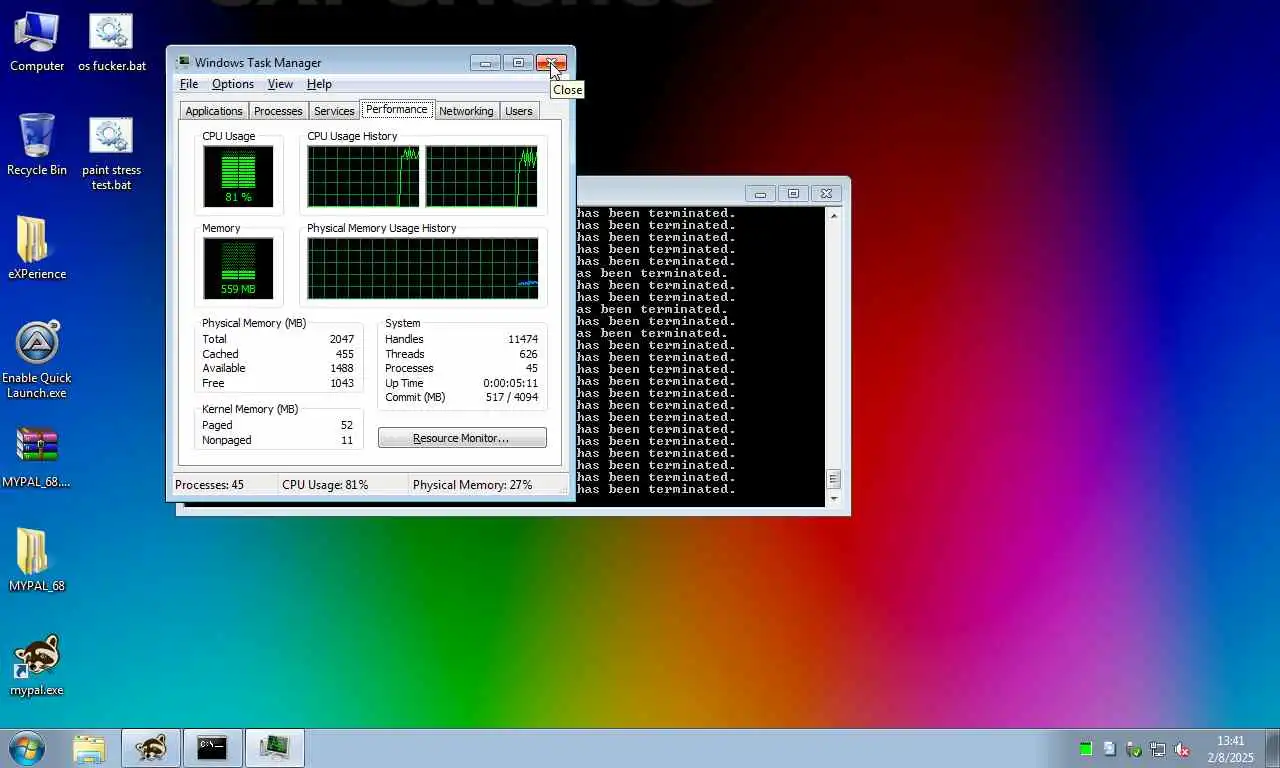Maximize the Task Manager window
This screenshot has height=768, width=1280.
pyautogui.click(x=518, y=63)
